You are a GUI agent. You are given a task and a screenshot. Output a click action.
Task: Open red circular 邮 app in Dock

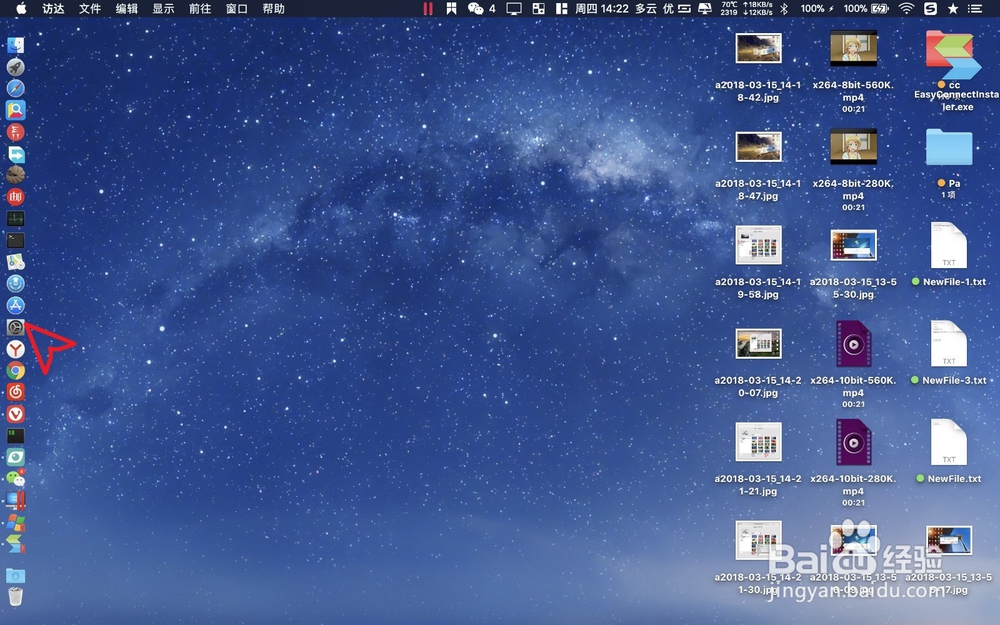pos(15,197)
